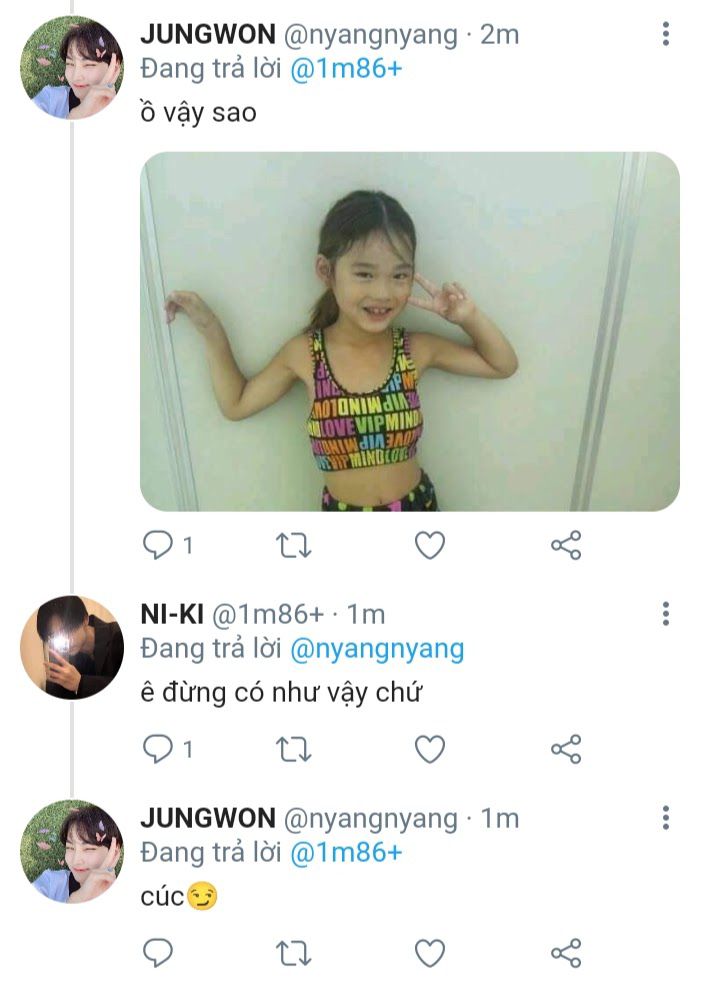This screenshot has width=720, height=983.
Task: Like the tweet with the attached photo
Action: [x=430, y=545]
